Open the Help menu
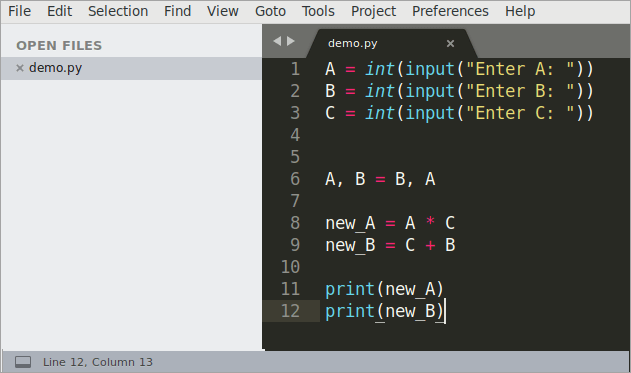Screen dimensions: 631x373 click(x=520, y=11)
